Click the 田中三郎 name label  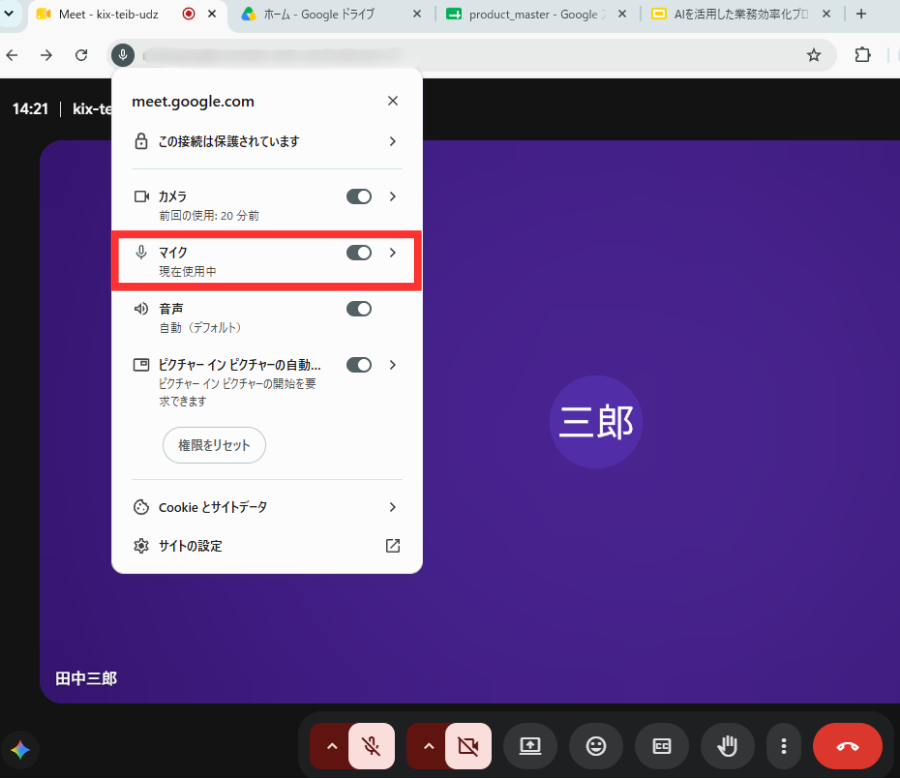[86, 679]
